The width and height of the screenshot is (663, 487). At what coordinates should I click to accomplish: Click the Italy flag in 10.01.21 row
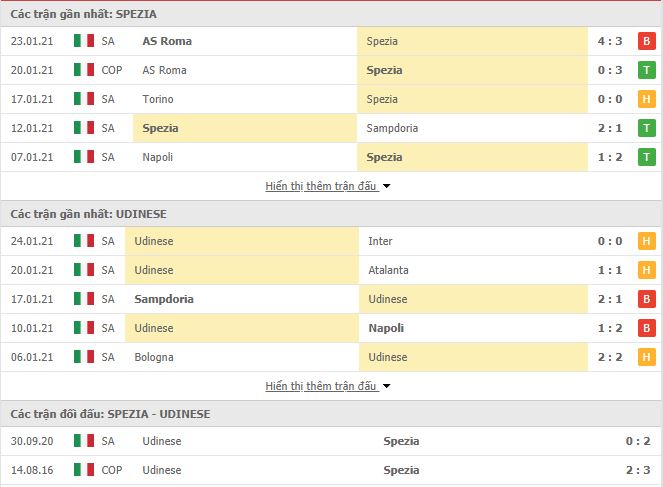click(x=84, y=328)
